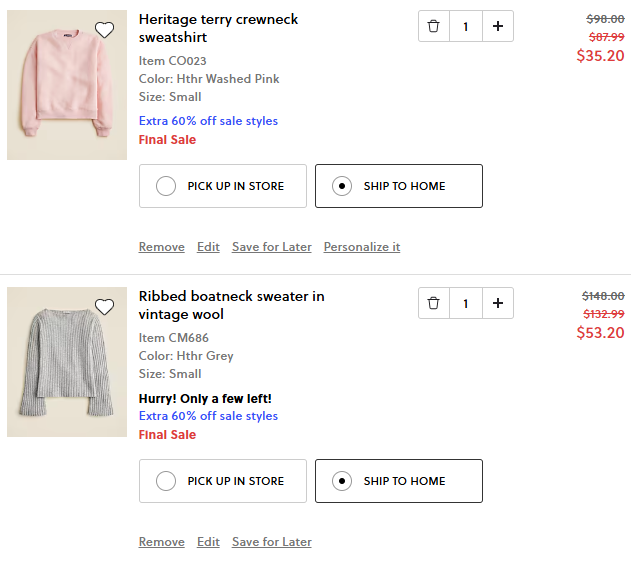The height and width of the screenshot is (561, 631).
Task: Remove the Ribbed boatneck sweater
Action: click(x=161, y=542)
